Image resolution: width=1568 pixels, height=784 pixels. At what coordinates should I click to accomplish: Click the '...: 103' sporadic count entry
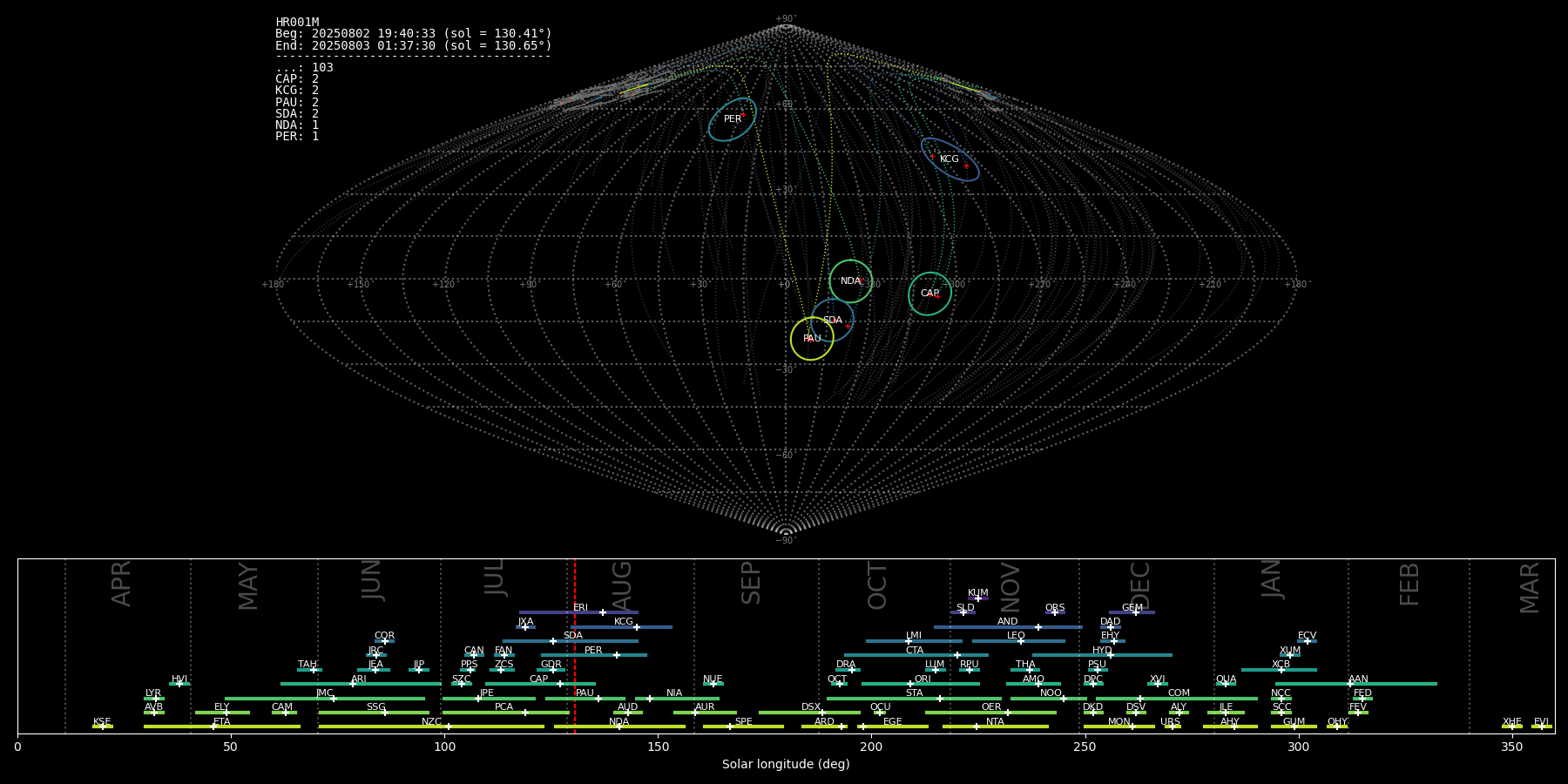(304, 68)
